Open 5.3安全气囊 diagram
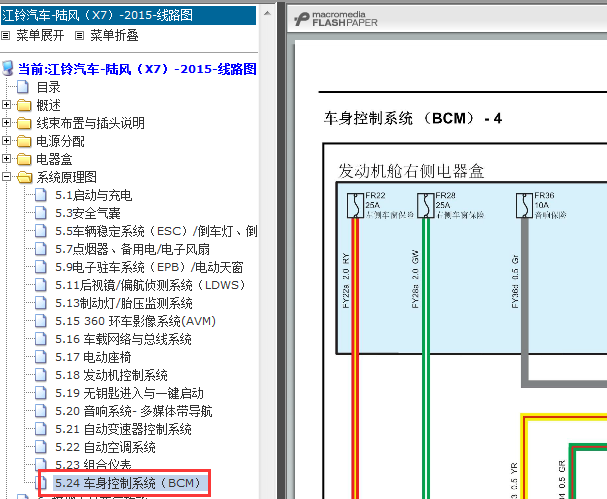The height and width of the screenshot is (499, 607). [x=87, y=213]
